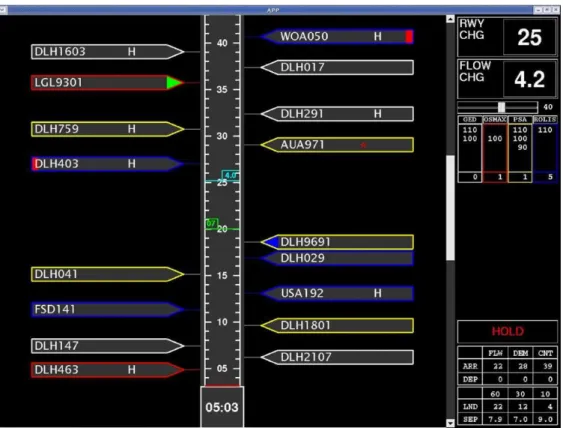Image resolution: width=563 pixels, height=428 pixels.
Task: Click blue arrow on DLH9691 strip
Action: pyautogui.click(x=272, y=242)
